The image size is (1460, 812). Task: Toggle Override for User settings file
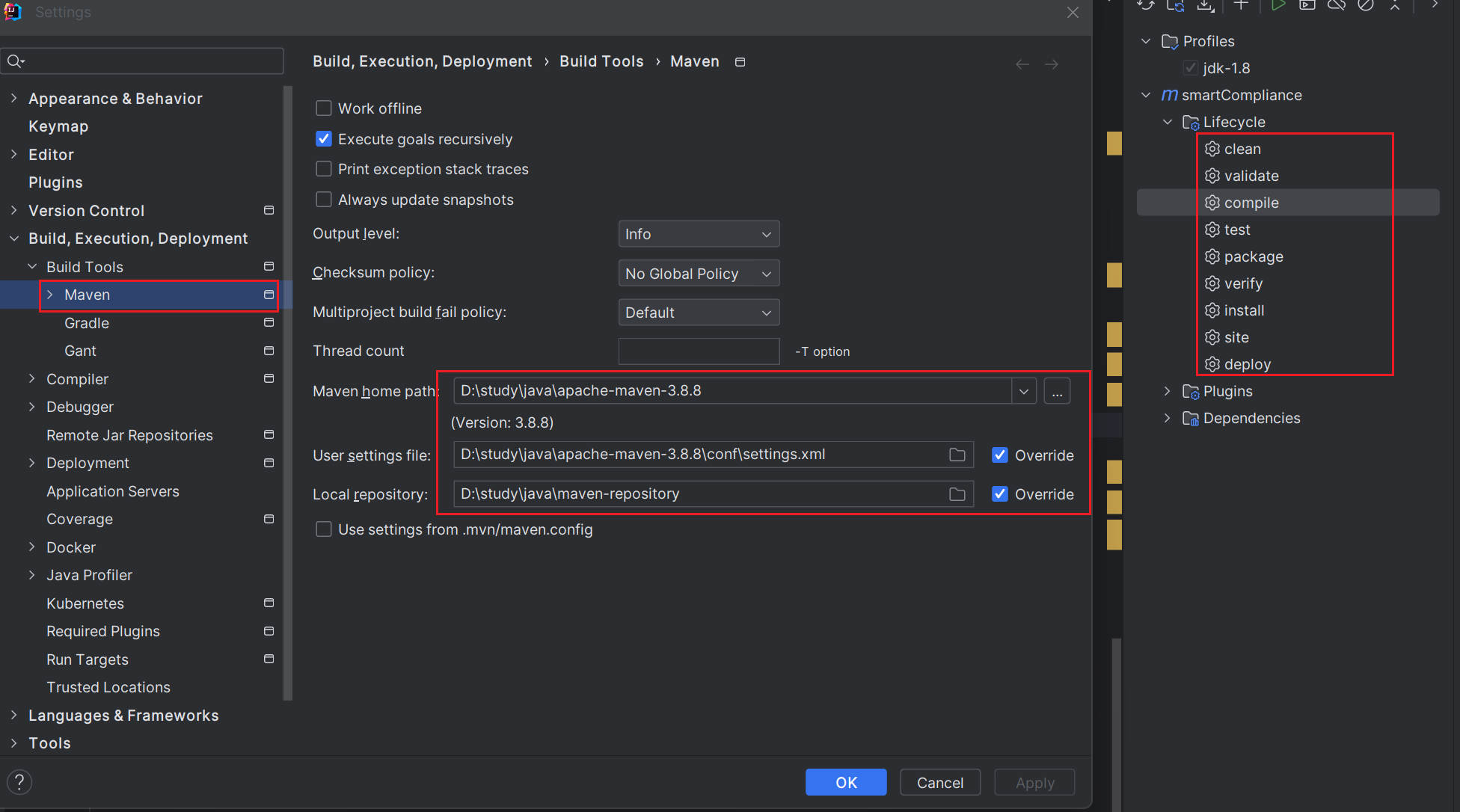click(999, 455)
